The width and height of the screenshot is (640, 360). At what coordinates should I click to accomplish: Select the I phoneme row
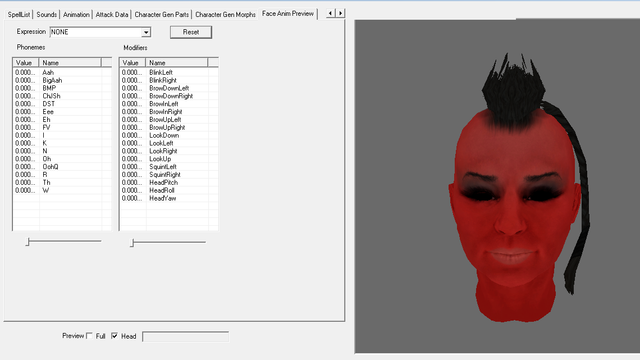(x=62, y=135)
